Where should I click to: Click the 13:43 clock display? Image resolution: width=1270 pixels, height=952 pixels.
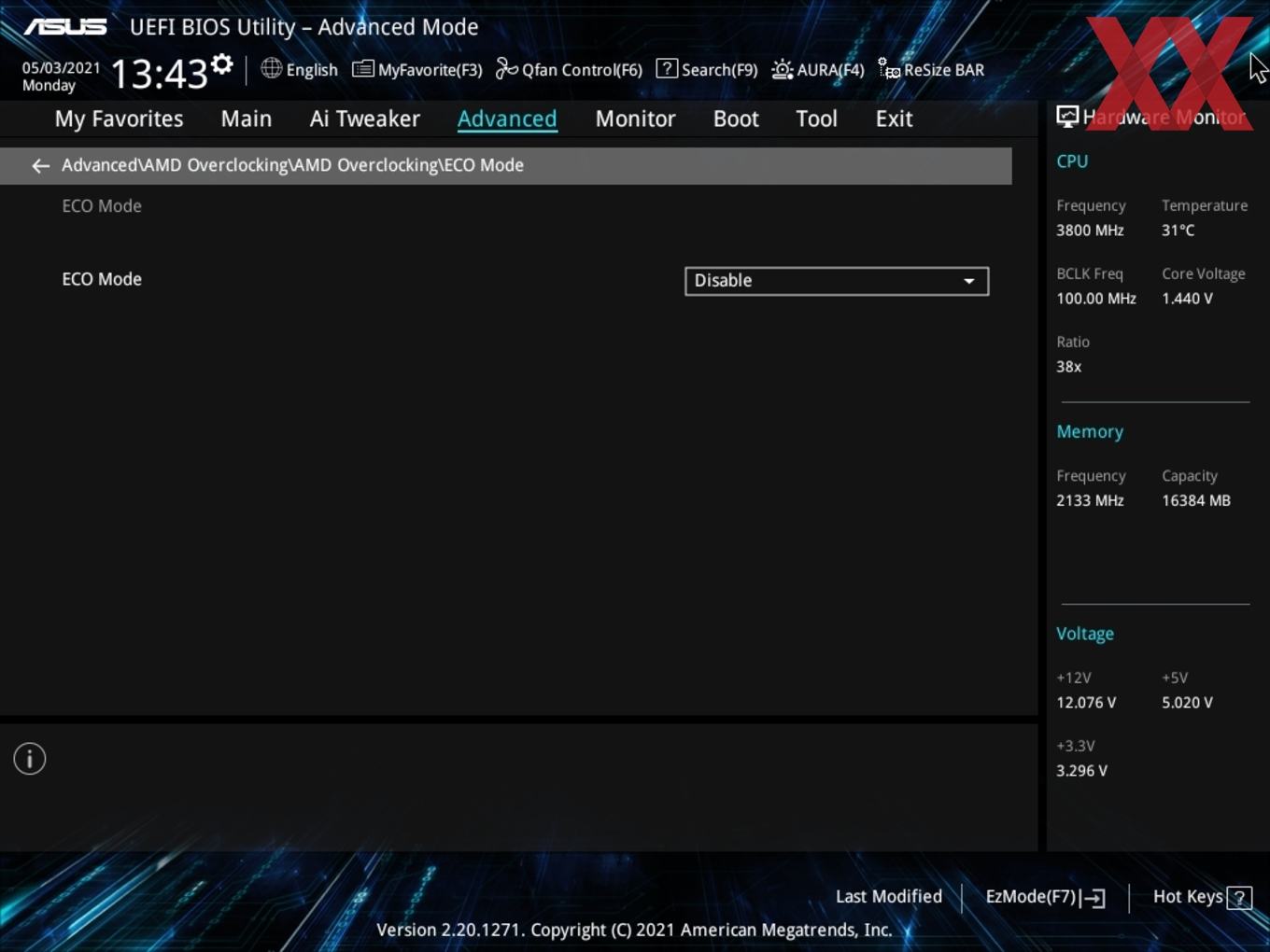coord(160,73)
